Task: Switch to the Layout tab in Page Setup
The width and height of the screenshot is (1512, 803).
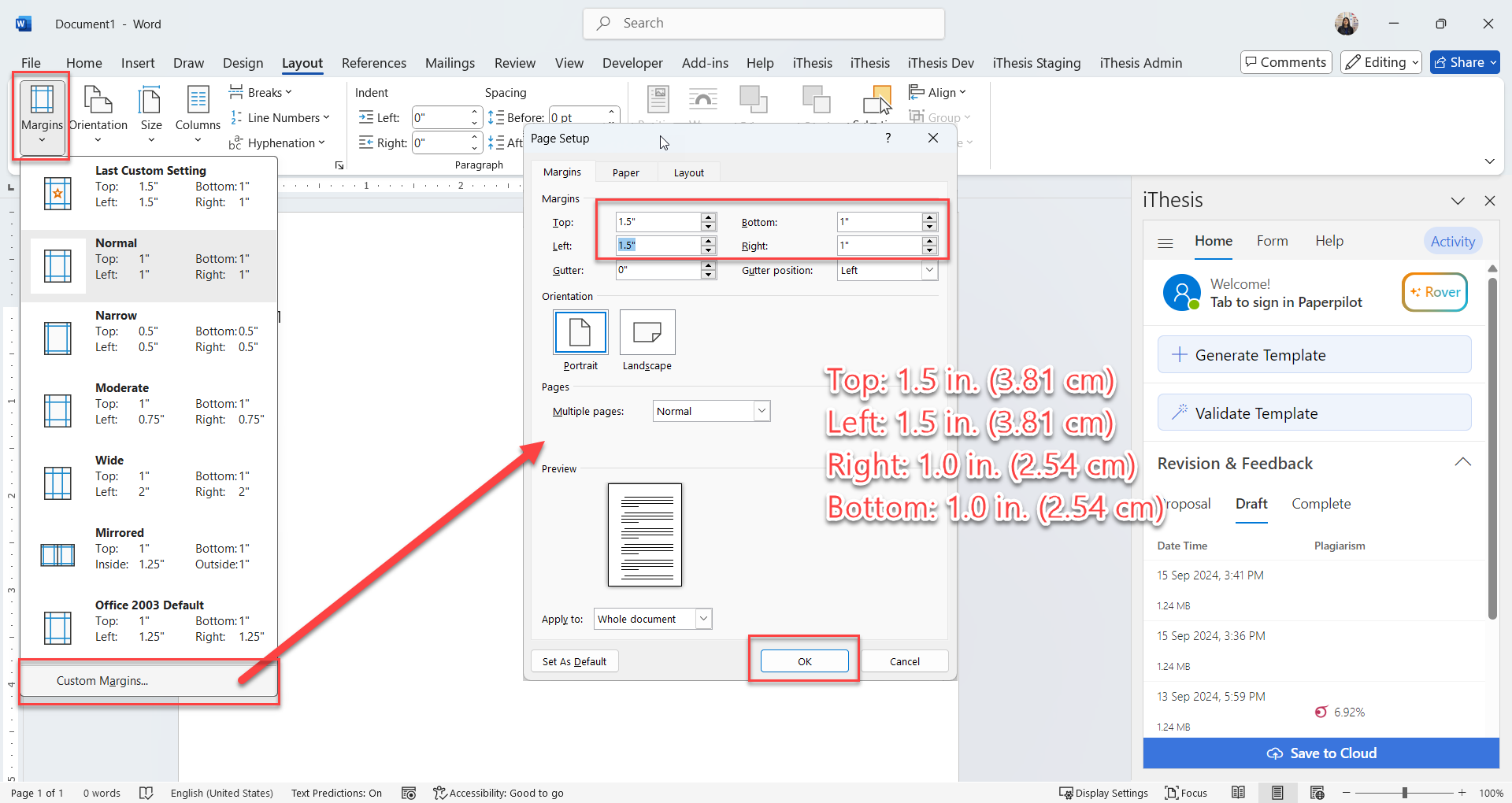Action: tap(689, 172)
